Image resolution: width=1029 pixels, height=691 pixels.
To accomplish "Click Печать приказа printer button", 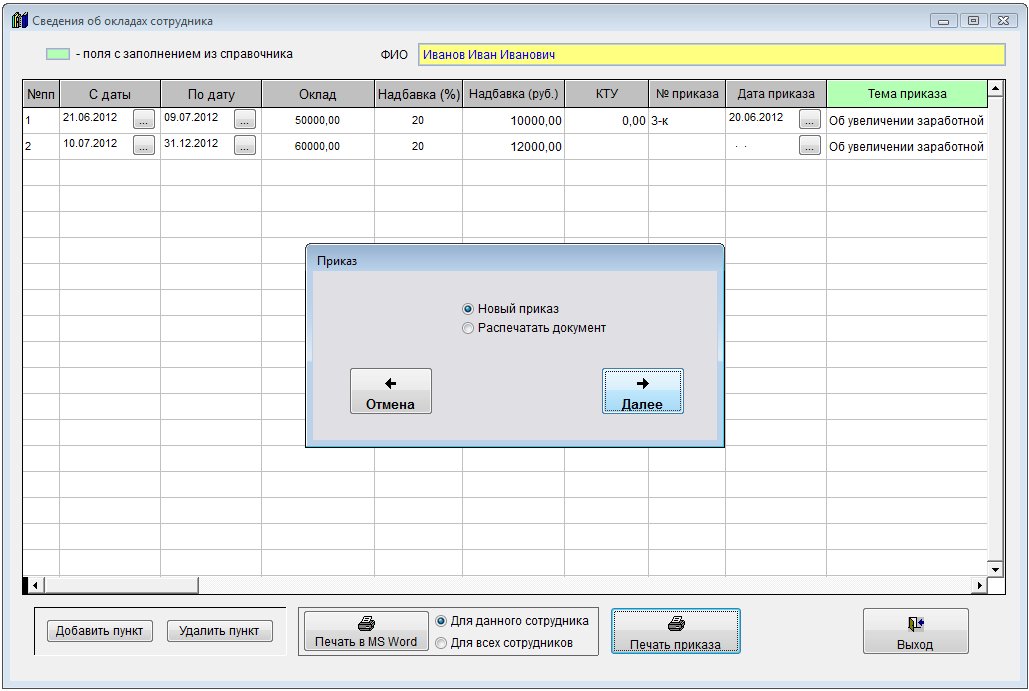I will (675, 632).
